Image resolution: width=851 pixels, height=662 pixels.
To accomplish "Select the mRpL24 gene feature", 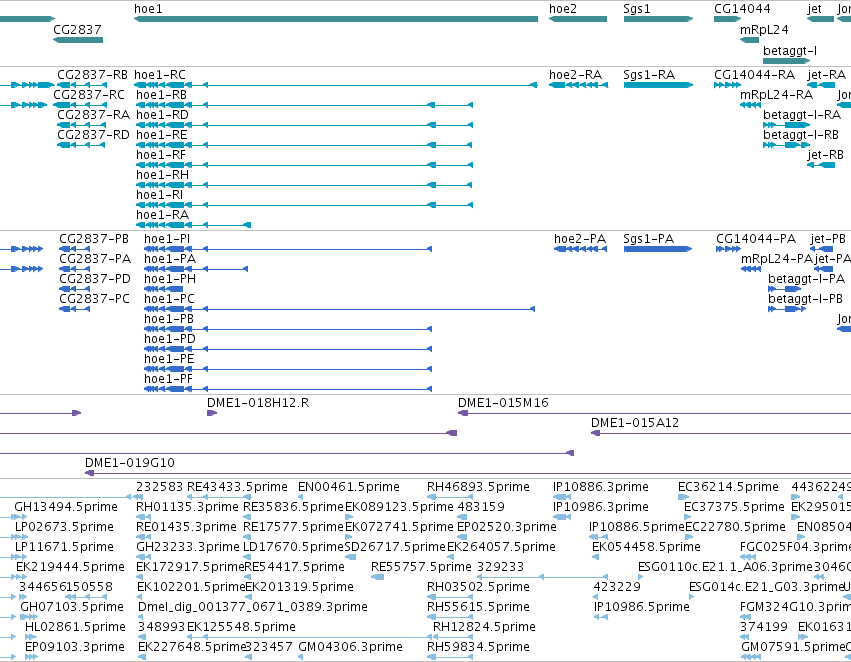I will (750, 40).
